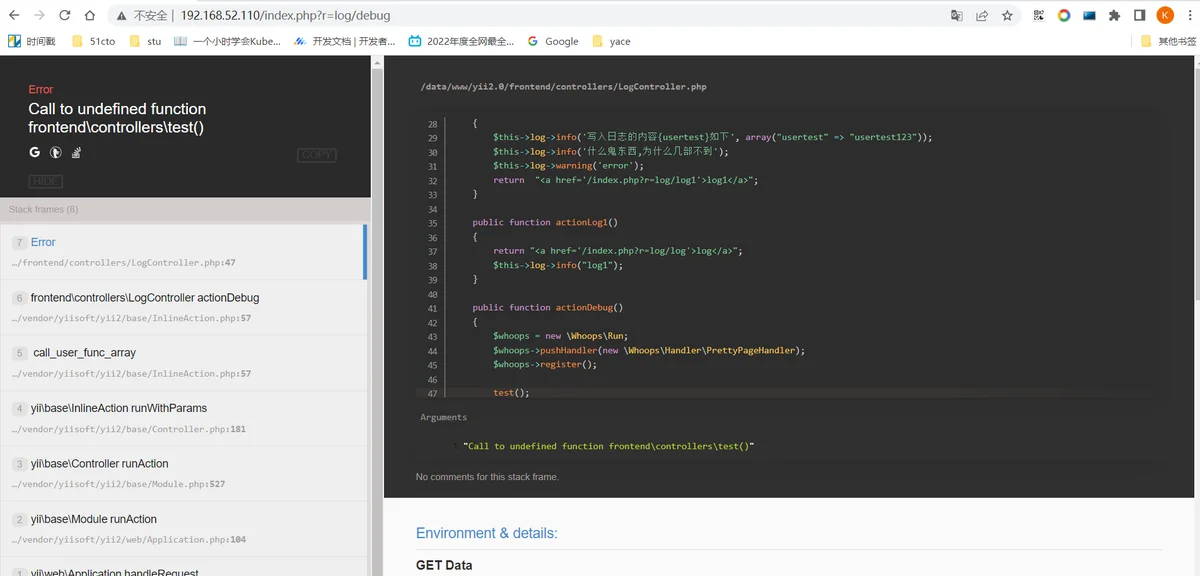Click the red Error title text
1200x576 pixels.
41,89
